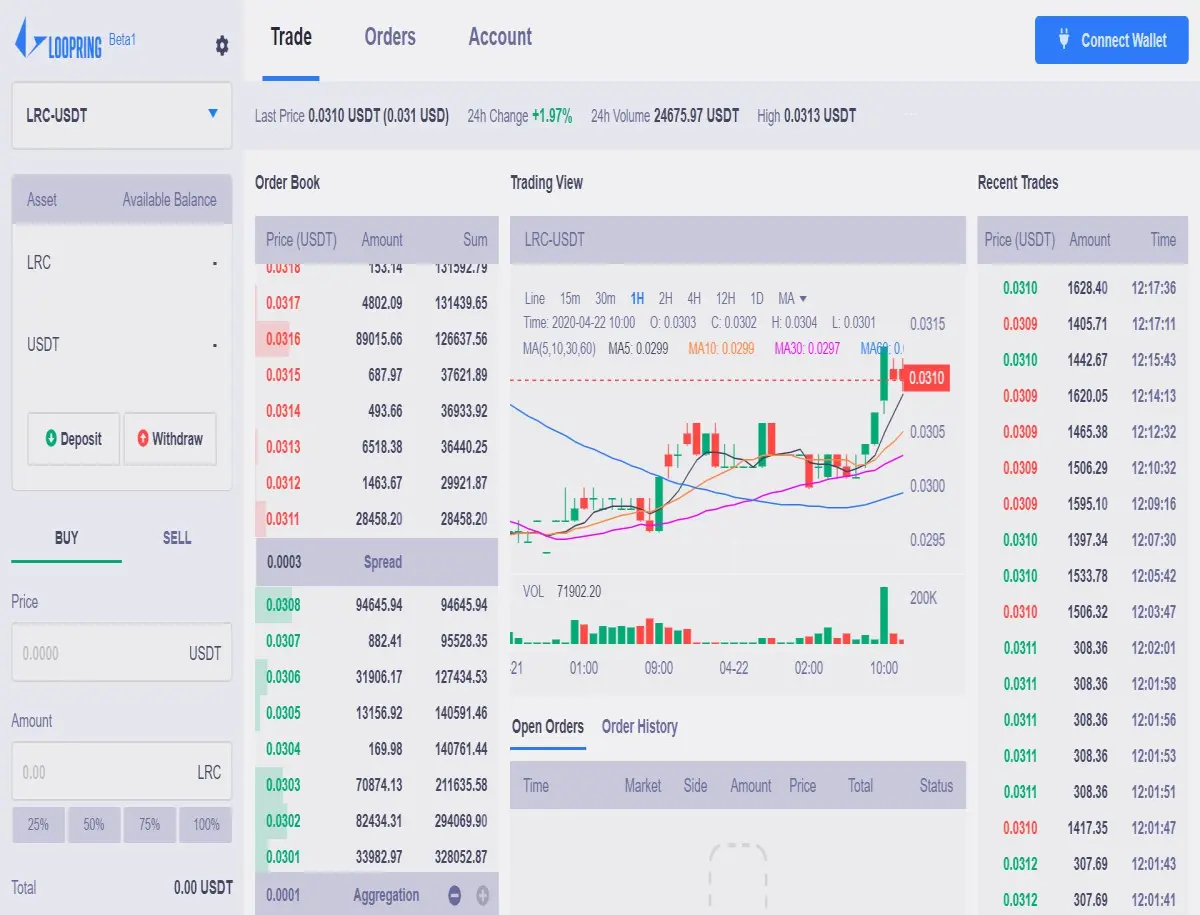Show the Order History tab

pos(640,727)
